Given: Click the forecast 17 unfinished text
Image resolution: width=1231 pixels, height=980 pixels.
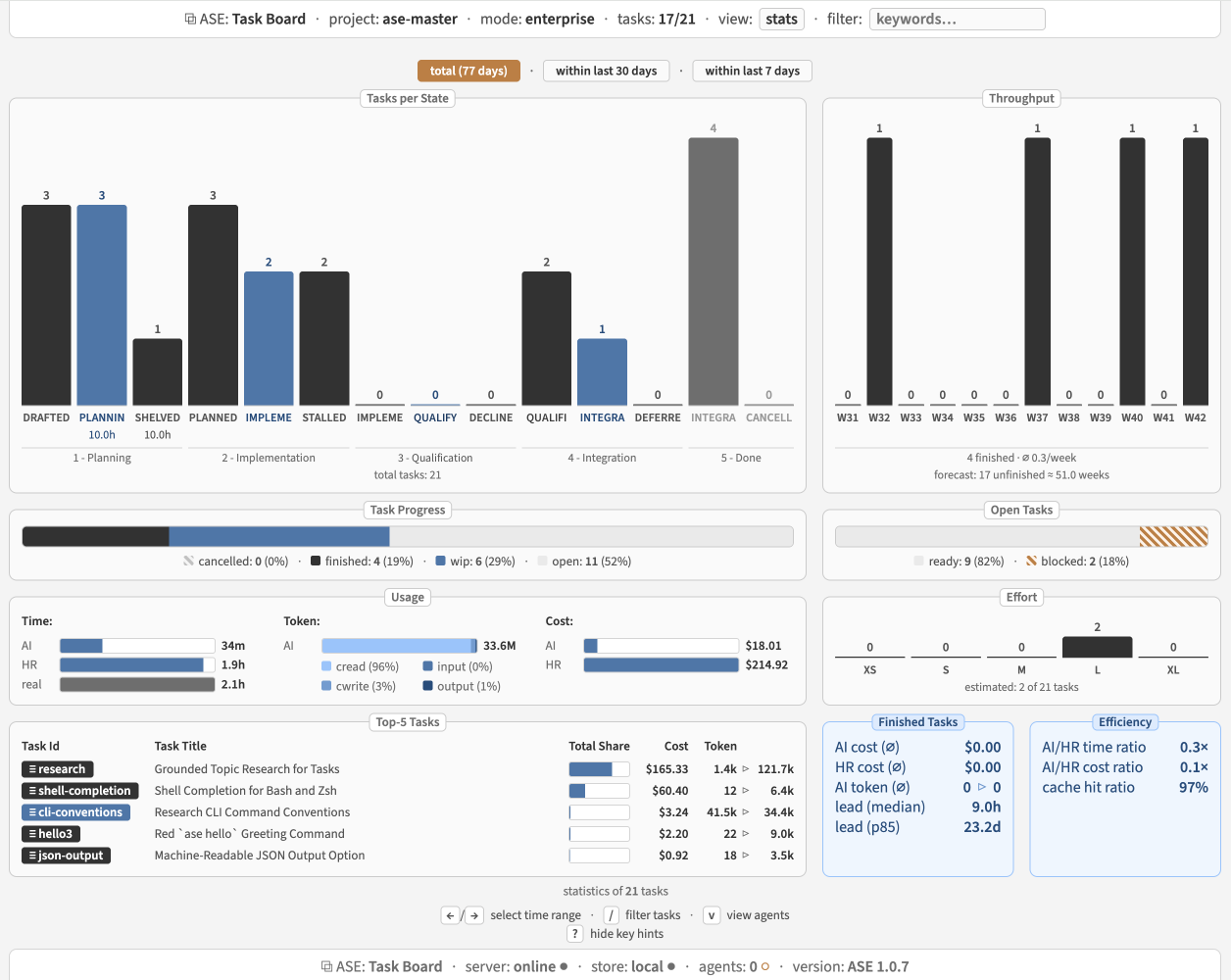Looking at the screenshot, I should (1021, 475).
